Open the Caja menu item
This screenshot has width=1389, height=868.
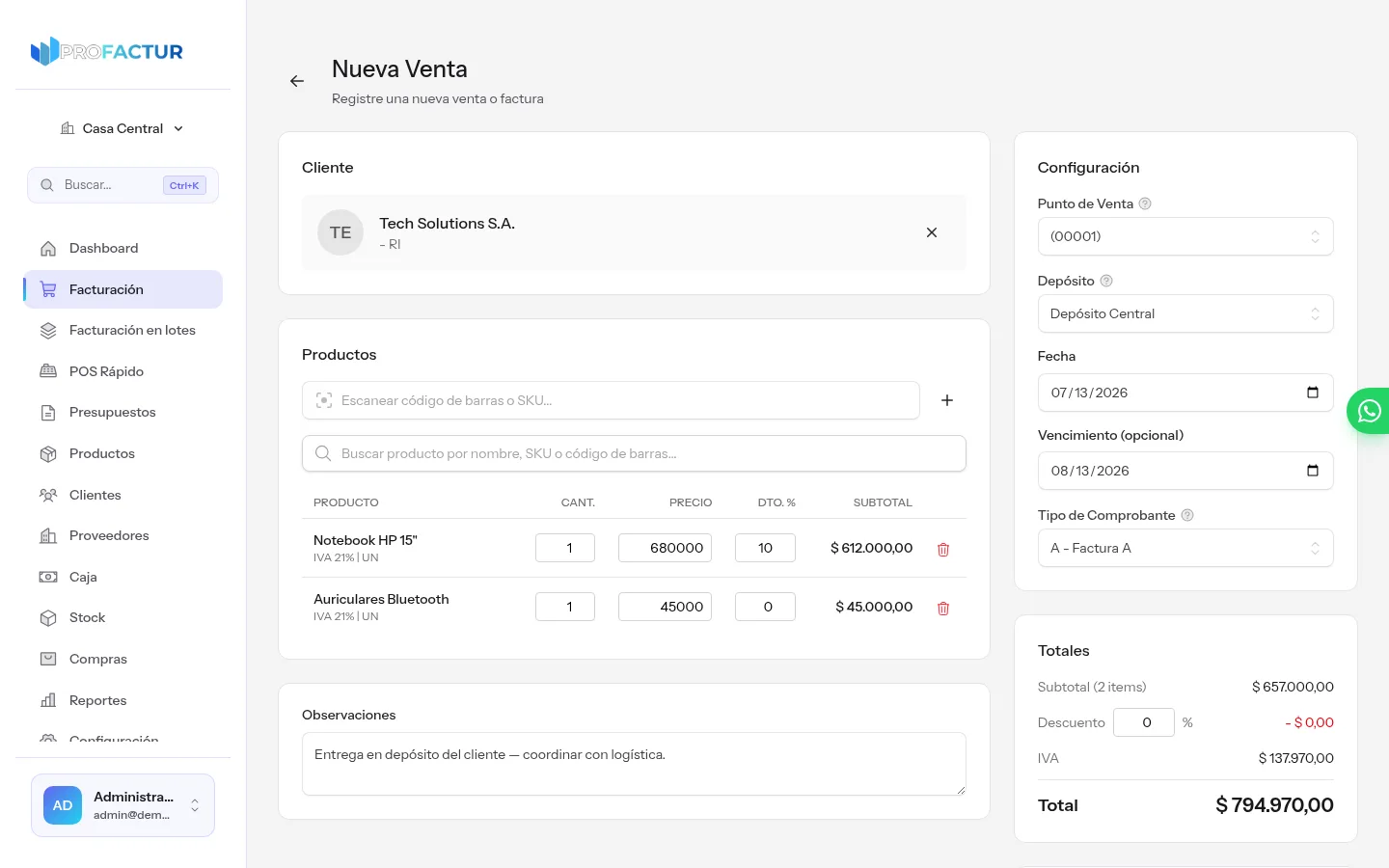click(123, 577)
